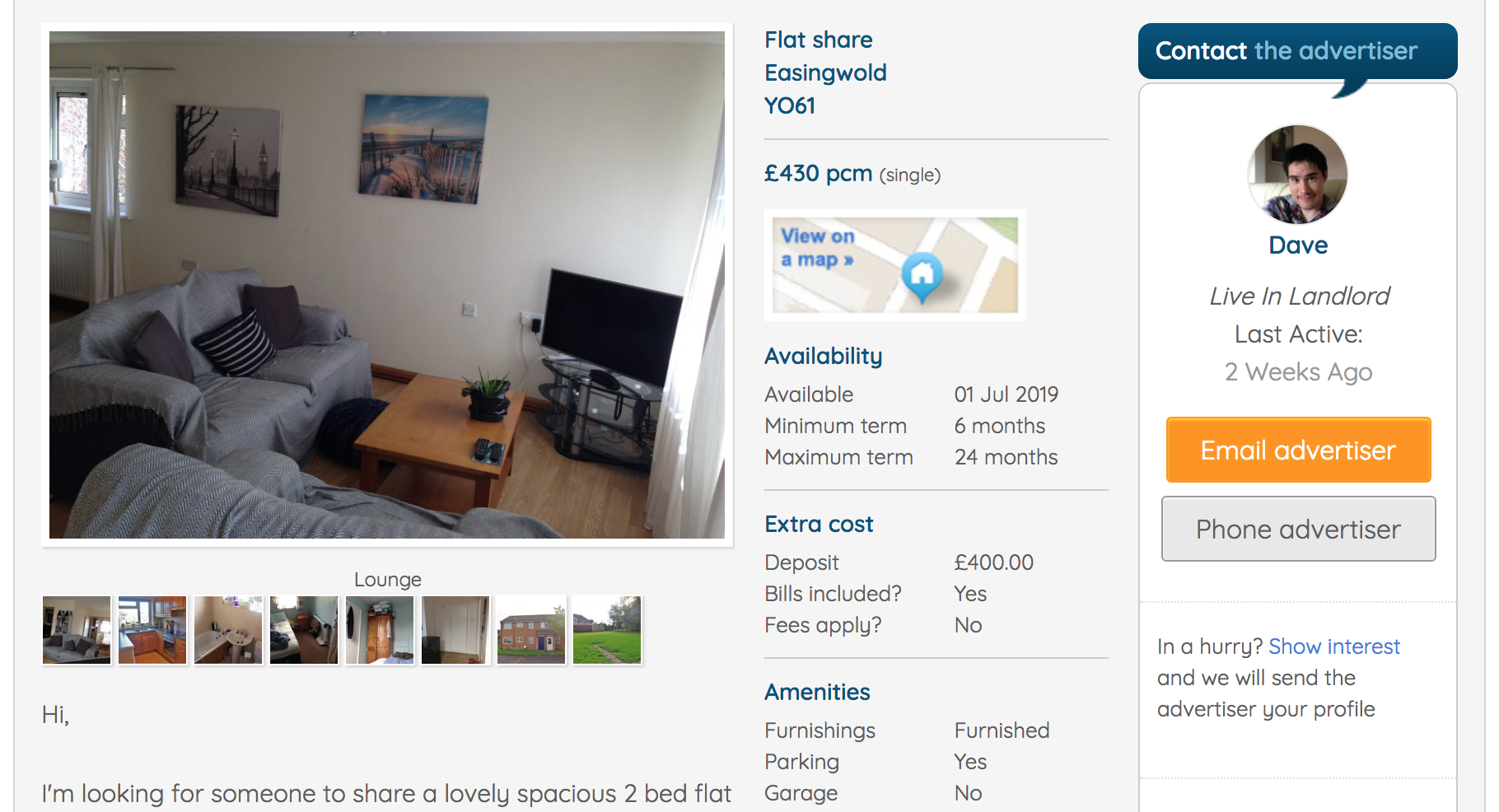Select the kitchen thumbnail image
Image resolution: width=1499 pixels, height=812 pixels.
pyautogui.click(x=152, y=630)
